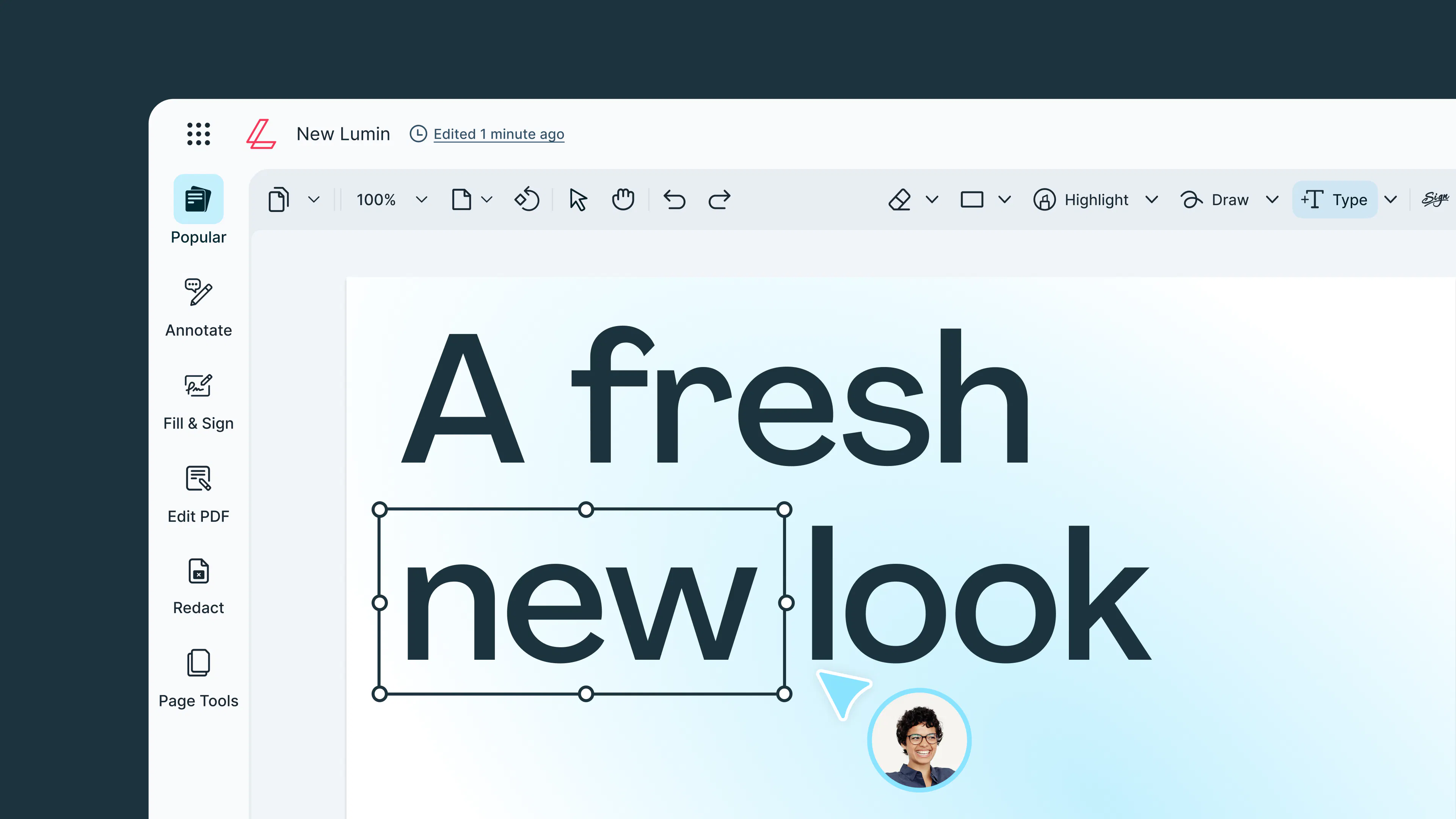1456x819 pixels.
Task: Click the right-middle handle of the text box
Action: click(x=786, y=602)
